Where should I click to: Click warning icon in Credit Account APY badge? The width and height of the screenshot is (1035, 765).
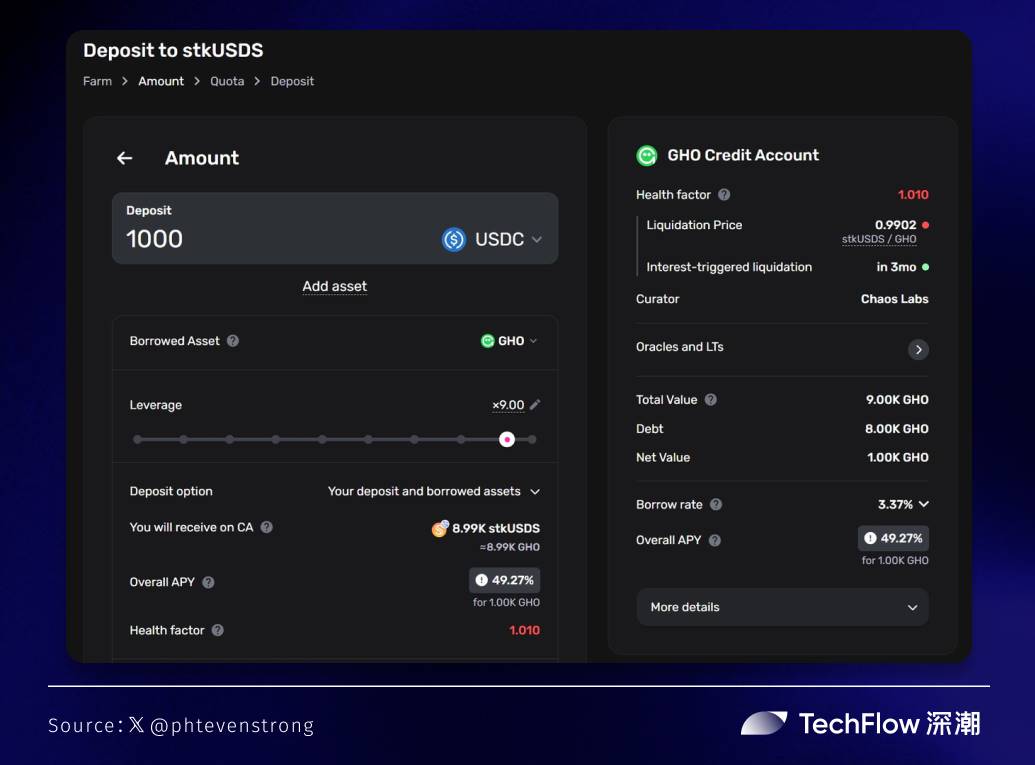(x=871, y=538)
